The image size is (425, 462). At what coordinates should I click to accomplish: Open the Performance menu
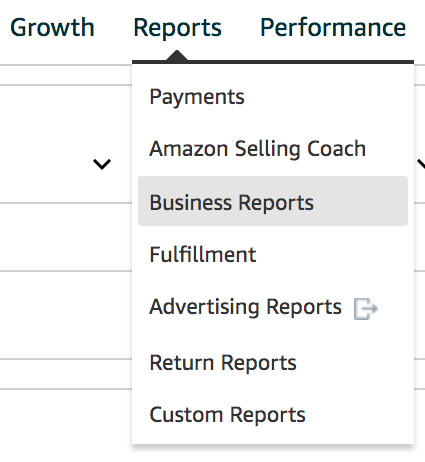pos(333,27)
